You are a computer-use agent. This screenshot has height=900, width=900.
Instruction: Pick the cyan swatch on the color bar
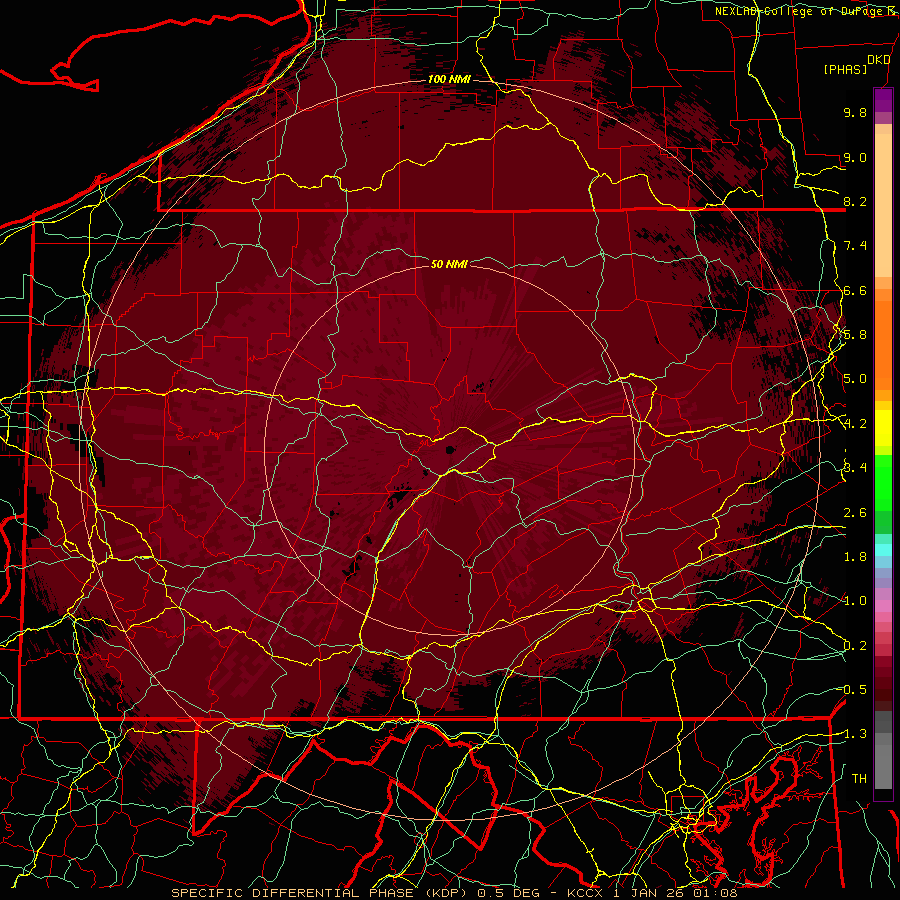[883, 550]
